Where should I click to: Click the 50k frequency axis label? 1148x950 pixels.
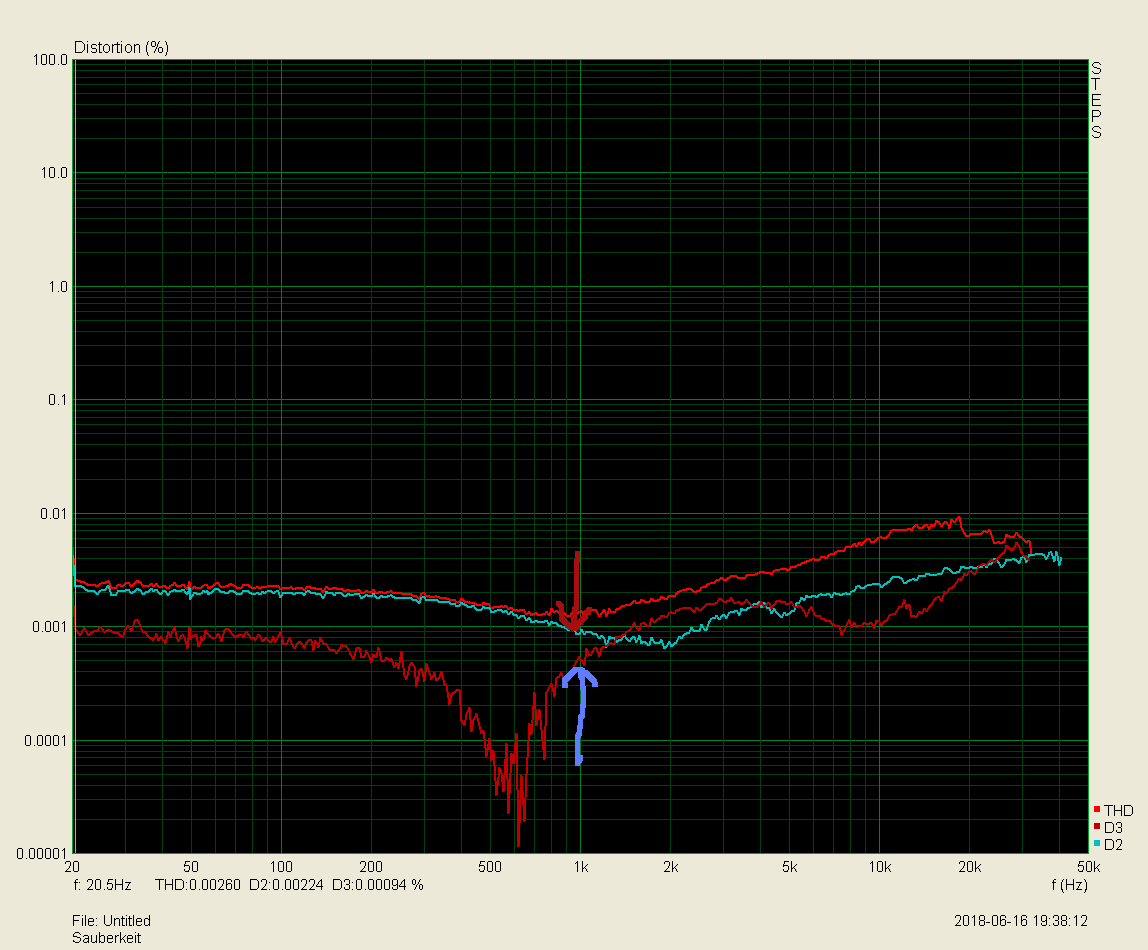tap(1088, 867)
